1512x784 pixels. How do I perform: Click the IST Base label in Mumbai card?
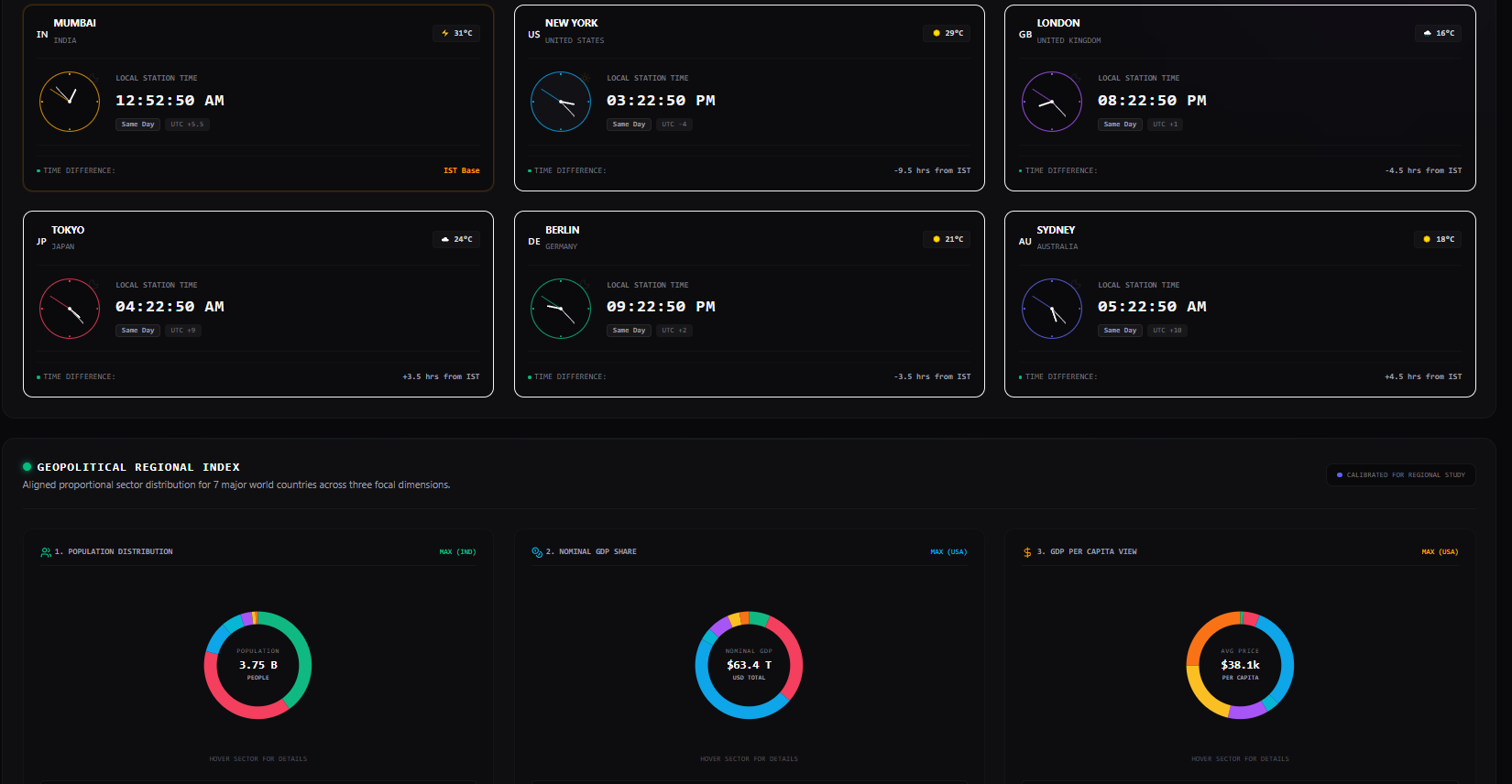(x=462, y=170)
